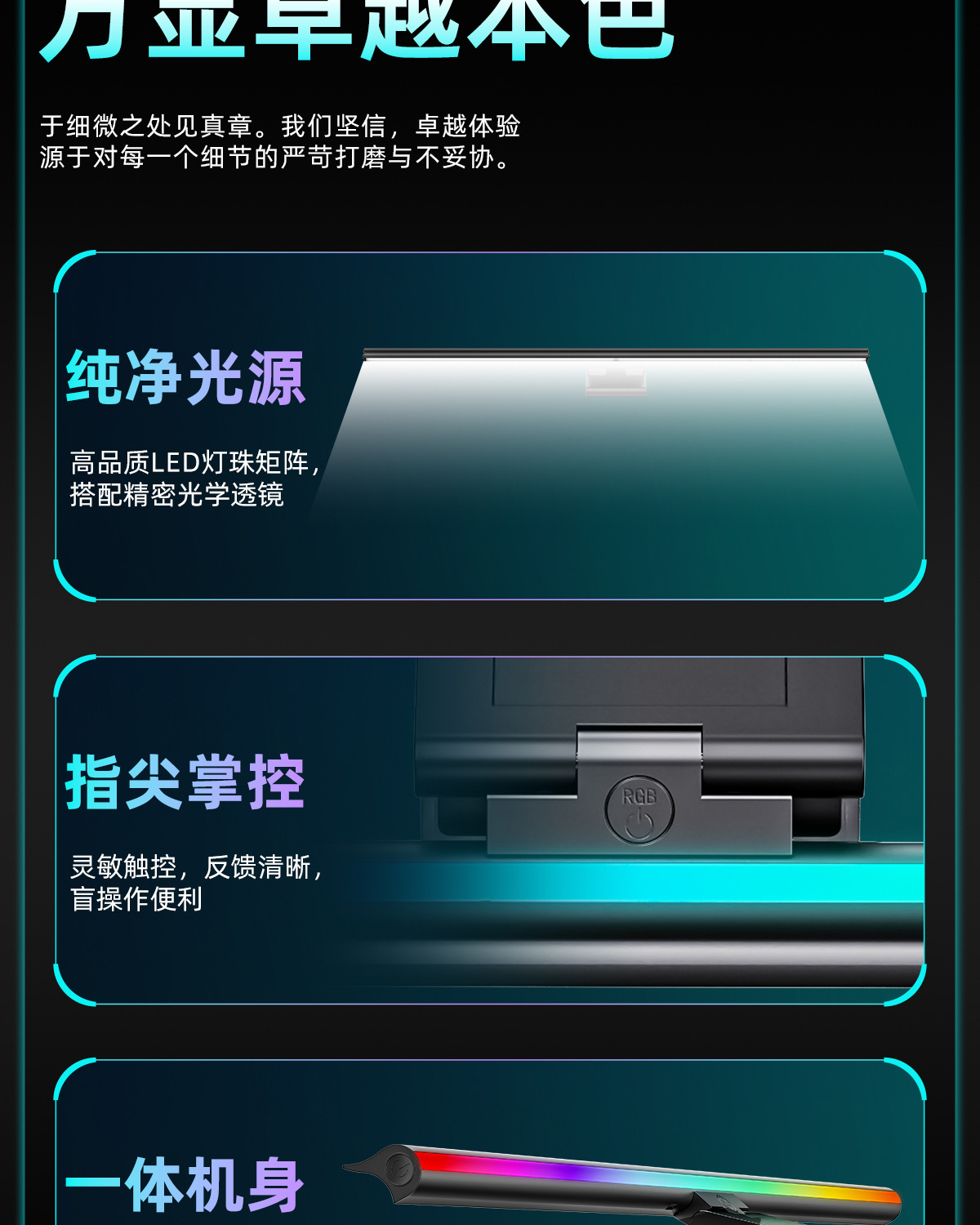Screen dimensions: 980x1225
Task: Click the white light beam under the bar
Action: (x=616, y=441)
